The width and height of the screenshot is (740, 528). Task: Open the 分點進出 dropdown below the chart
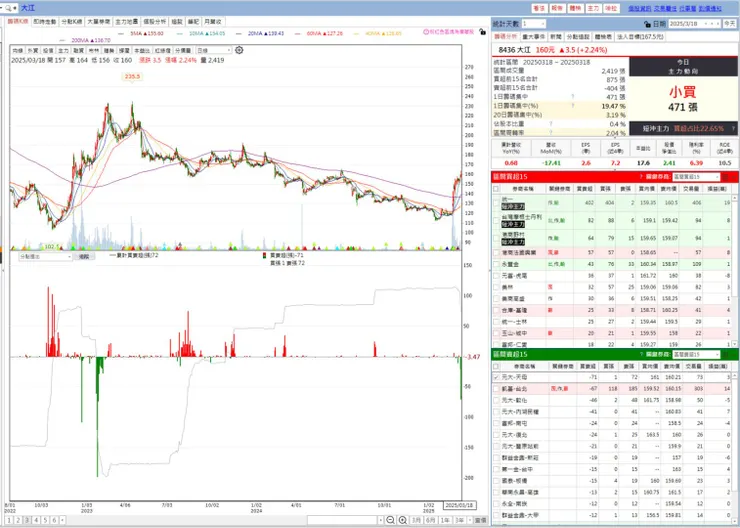point(45,257)
